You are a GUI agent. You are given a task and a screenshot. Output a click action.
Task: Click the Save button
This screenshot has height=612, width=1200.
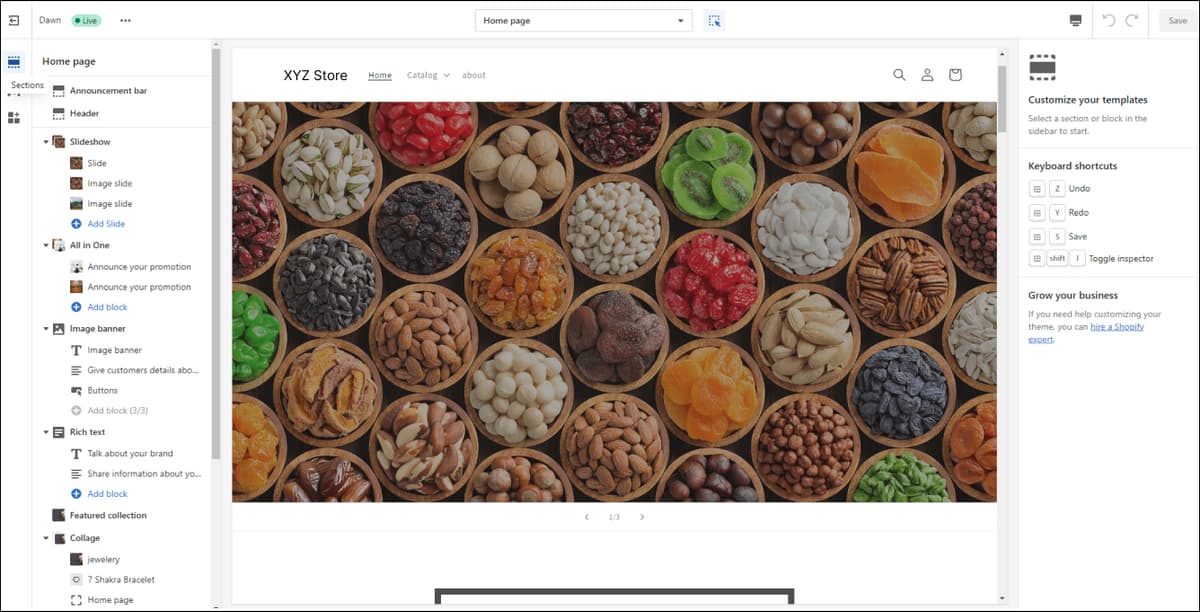(x=1178, y=20)
